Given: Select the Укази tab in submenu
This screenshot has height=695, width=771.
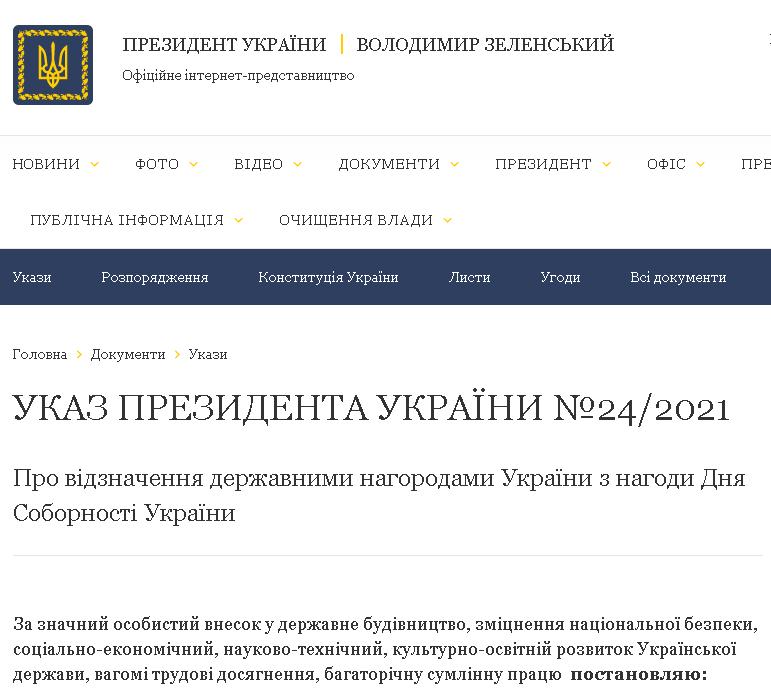Looking at the screenshot, I should tap(32, 277).
